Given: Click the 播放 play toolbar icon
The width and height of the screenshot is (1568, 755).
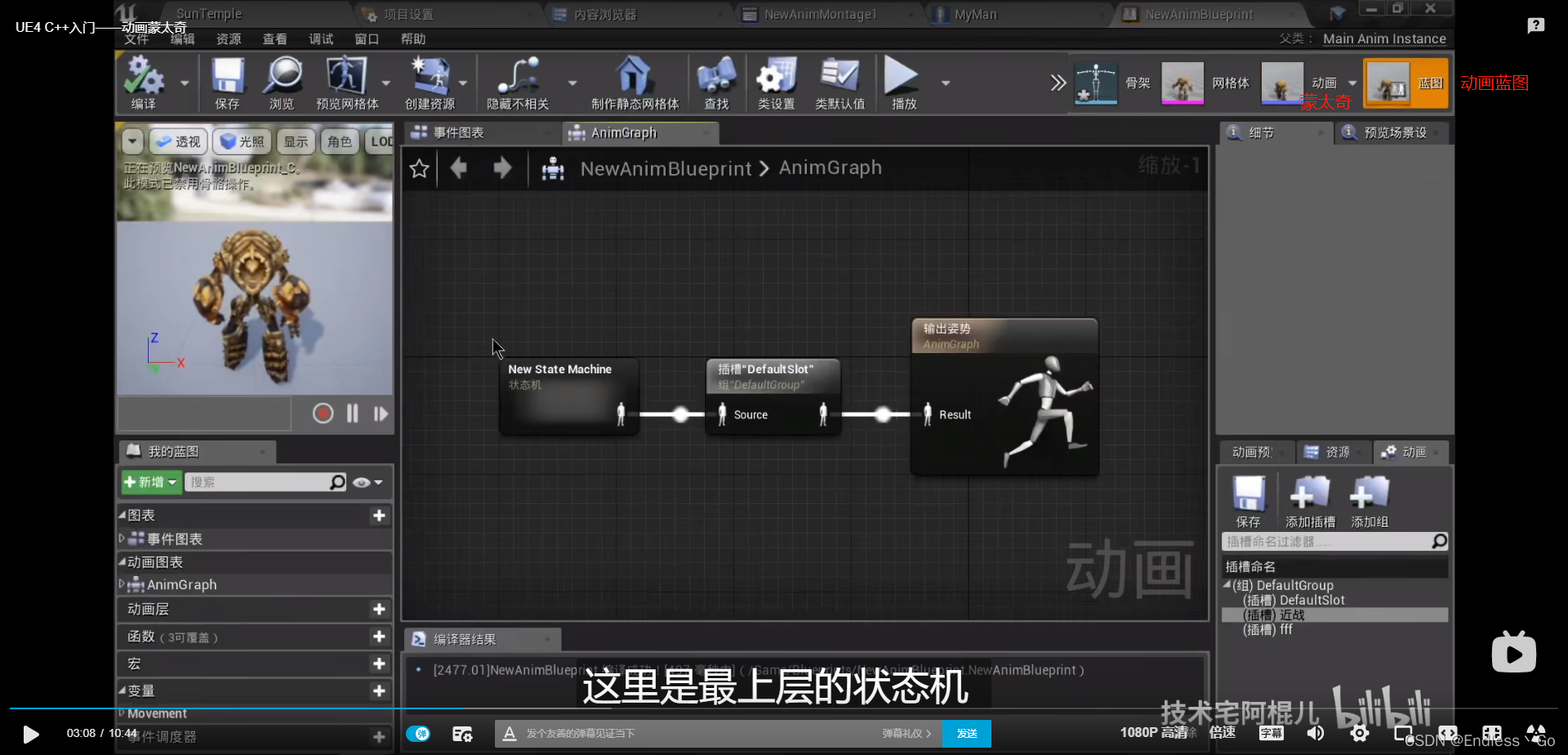Looking at the screenshot, I should coord(903,83).
